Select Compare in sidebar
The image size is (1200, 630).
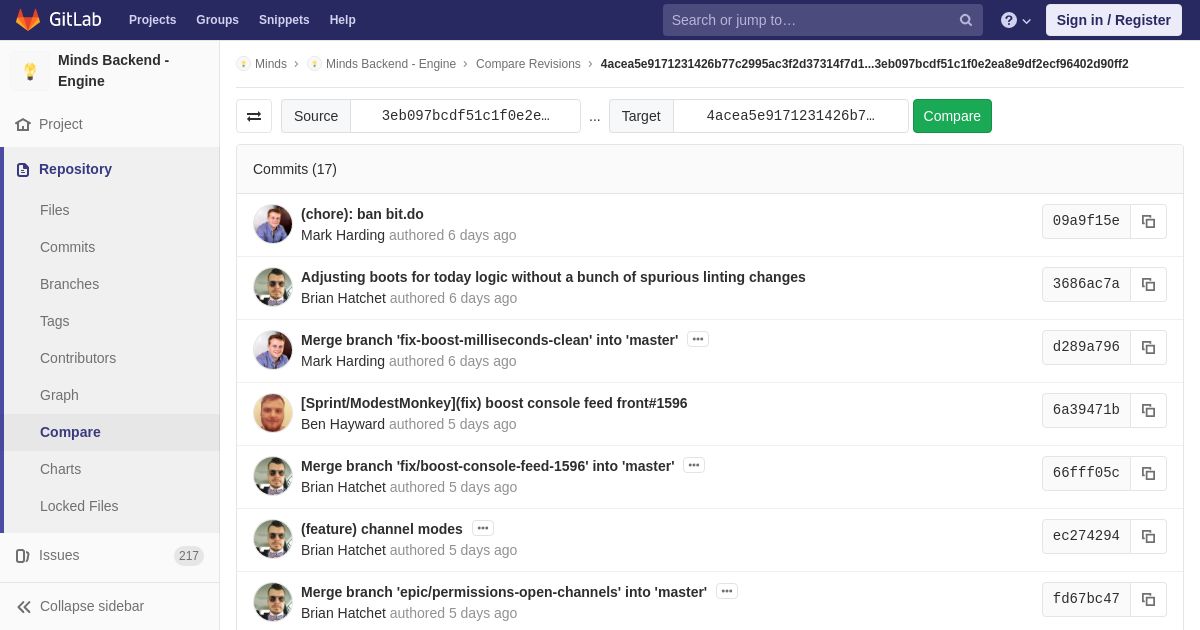click(x=70, y=432)
